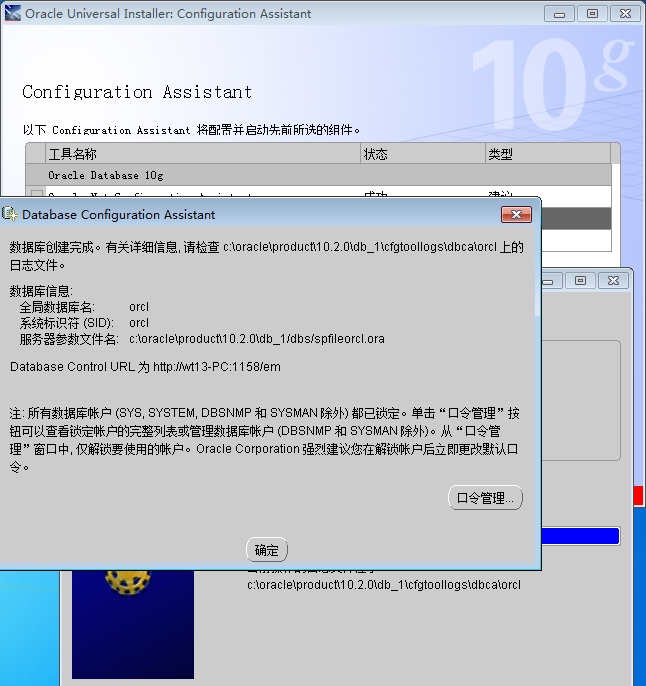
Task: Click the 确定 button in the dialog
Action: 267,550
